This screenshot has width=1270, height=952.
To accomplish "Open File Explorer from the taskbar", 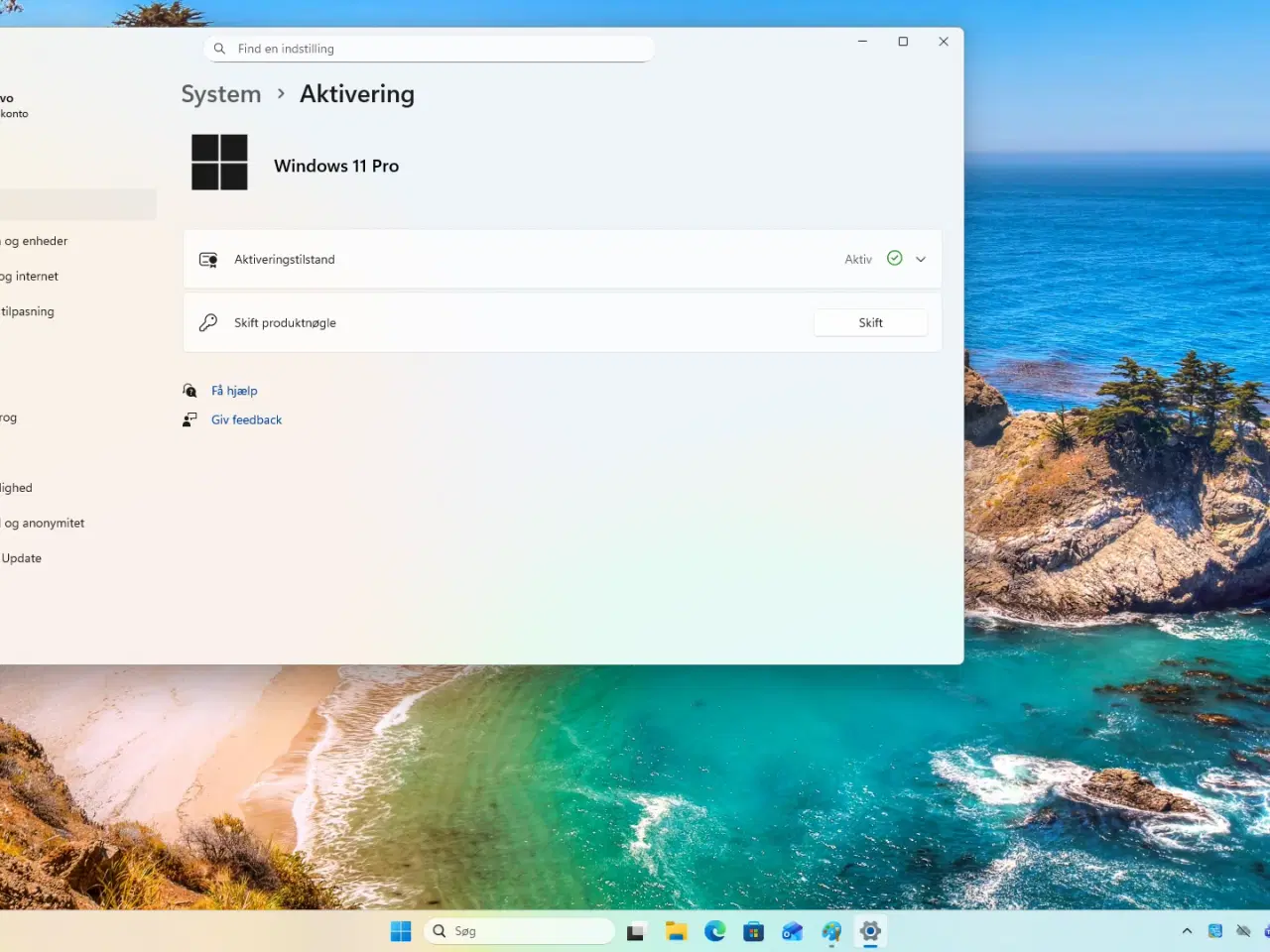I will (x=676, y=931).
